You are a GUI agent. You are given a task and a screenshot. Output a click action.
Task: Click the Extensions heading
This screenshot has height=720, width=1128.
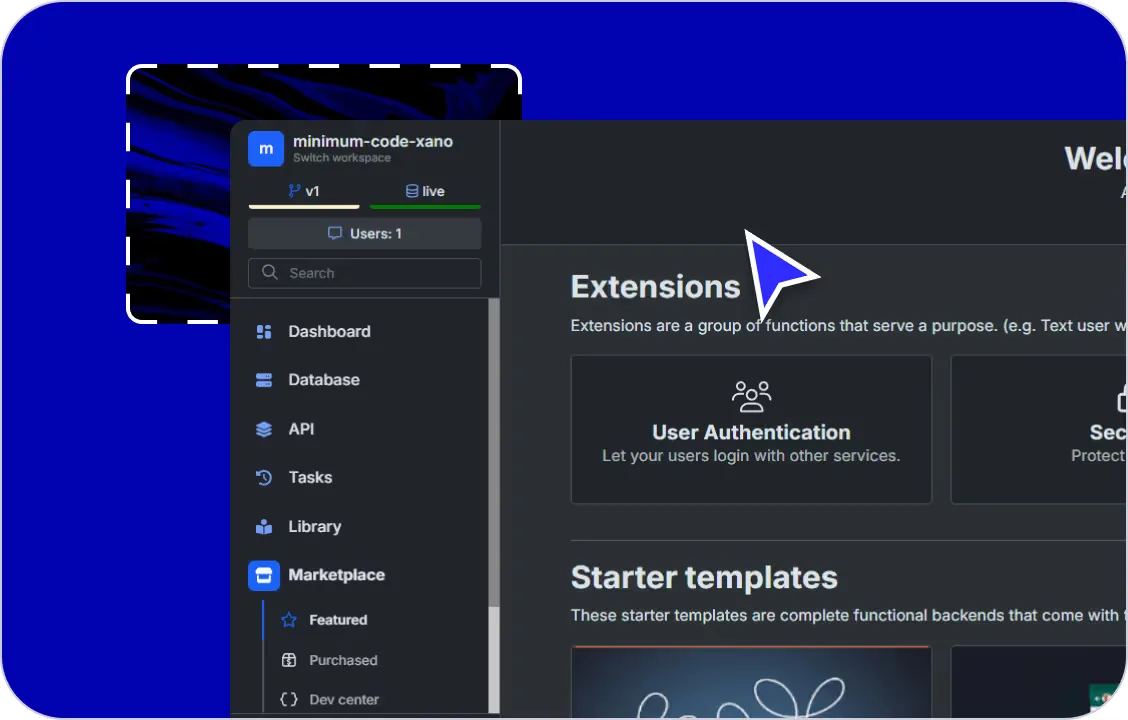(x=655, y=287)
